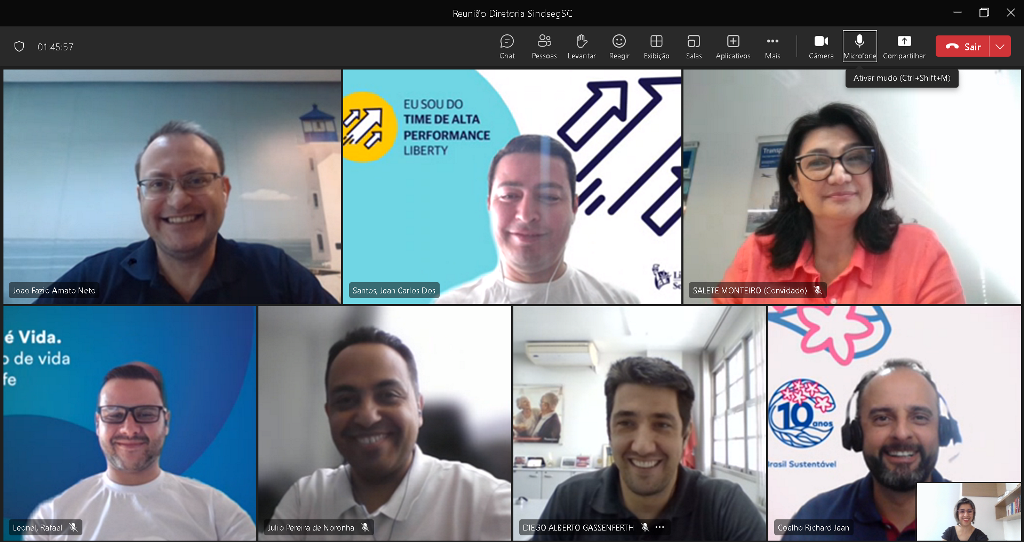The width and height of the screenshot is (1024, 542).
Task: Open the Reagir reactions icon
Action: coord(619,45)
